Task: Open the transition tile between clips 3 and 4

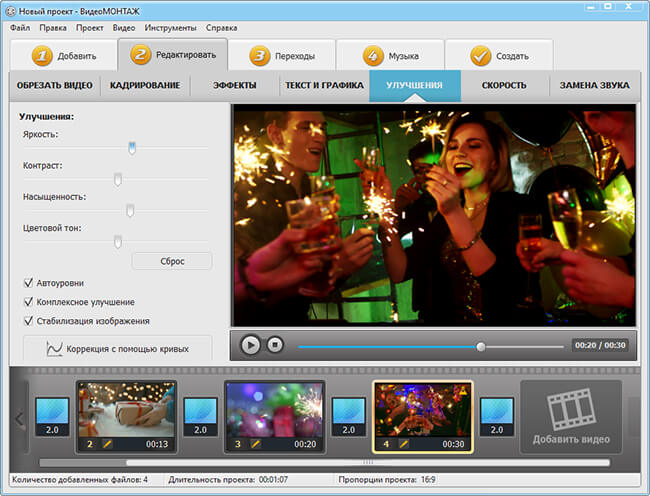Action: (x=349, y=416)
